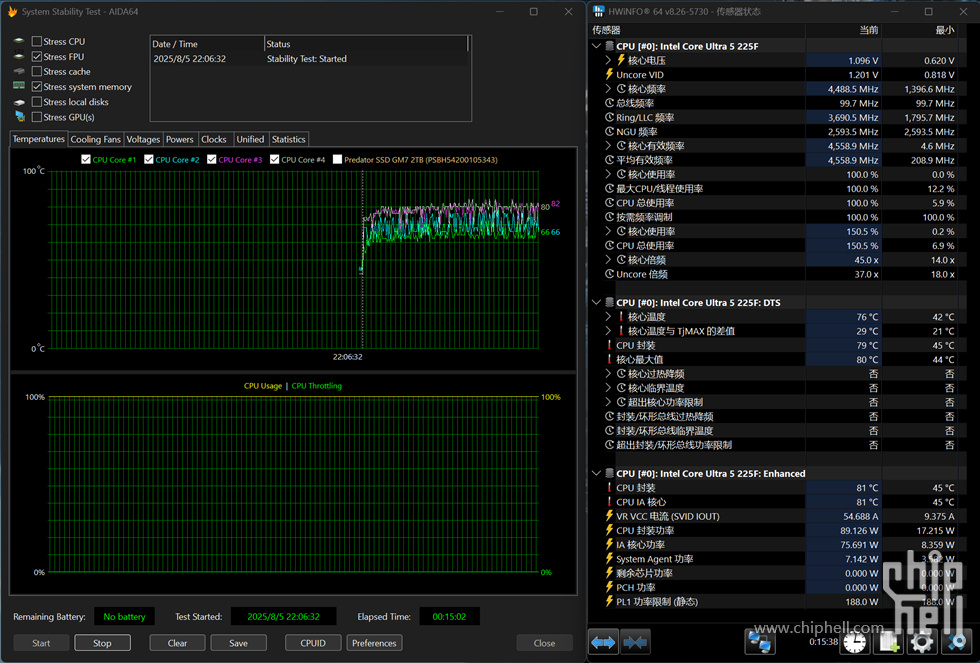The height and width of the screenshot is (663, 980).
Task: Click the chip icon beside Stress CPU
Action: (19, 41)
